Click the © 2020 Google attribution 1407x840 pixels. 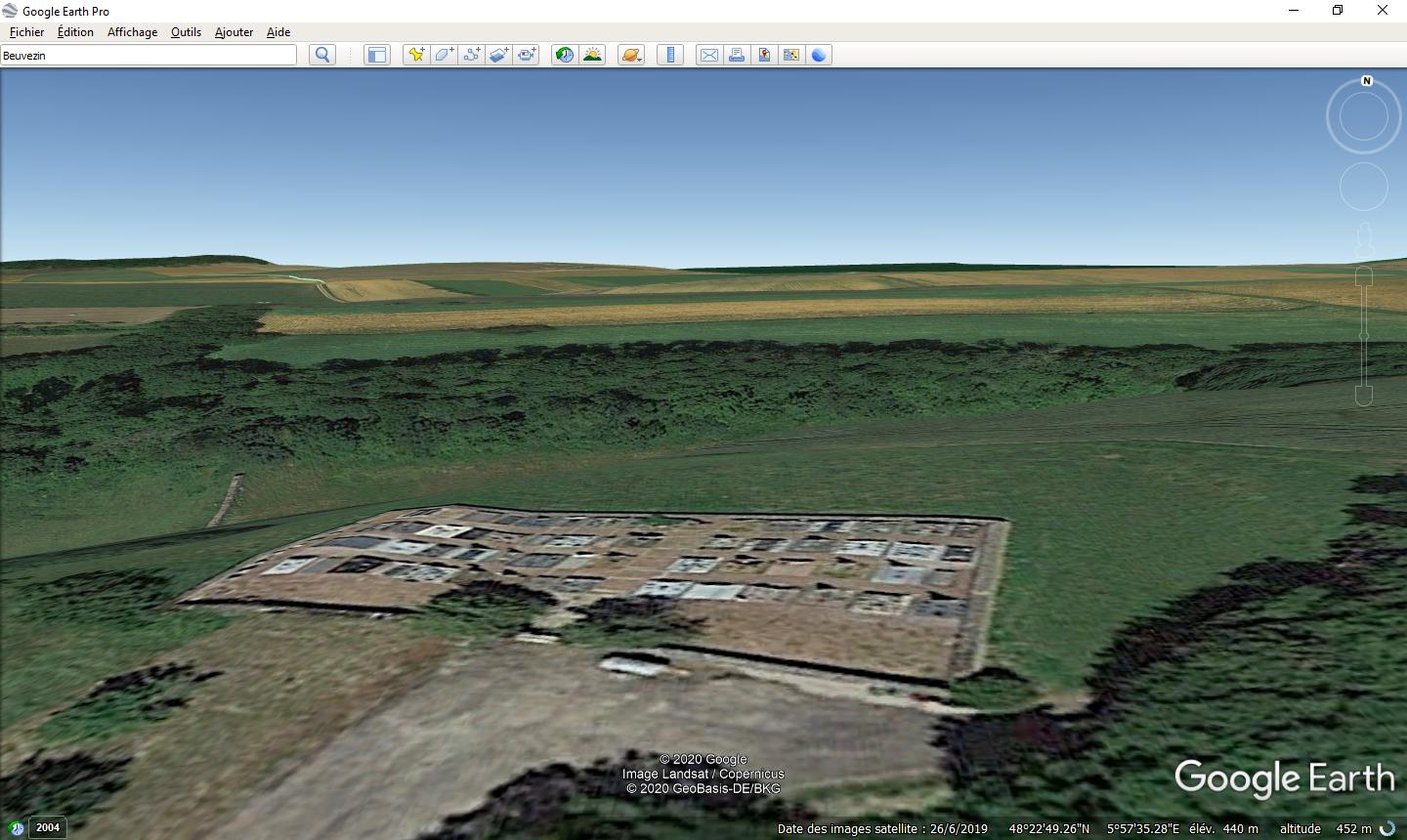[703, 759]
